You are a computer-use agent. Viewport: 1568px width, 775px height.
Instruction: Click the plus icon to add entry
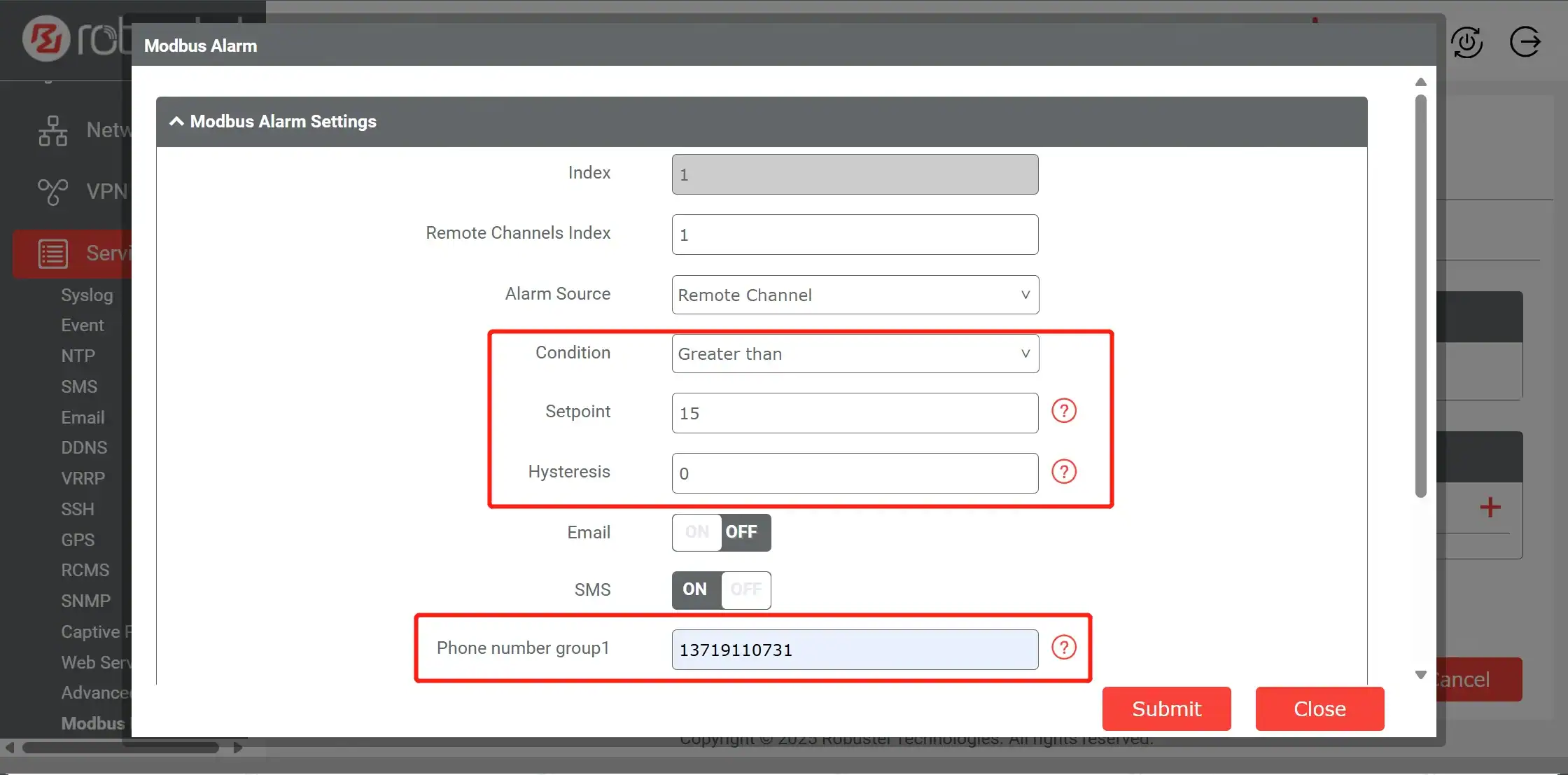pyautogui.click(x=1490, y=507)
